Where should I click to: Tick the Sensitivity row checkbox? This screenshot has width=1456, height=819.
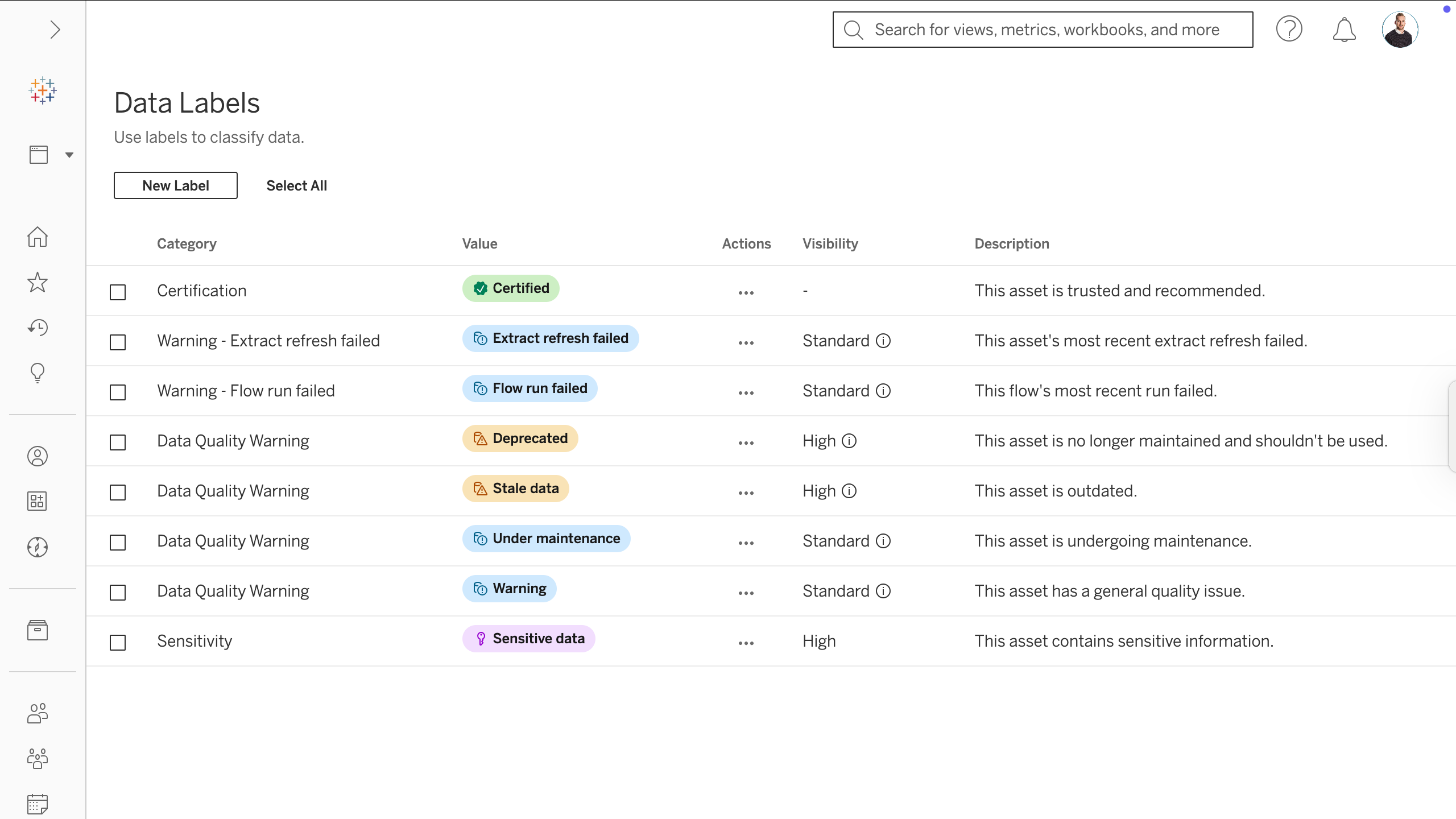pyautogui.click(x=118, y=643)
